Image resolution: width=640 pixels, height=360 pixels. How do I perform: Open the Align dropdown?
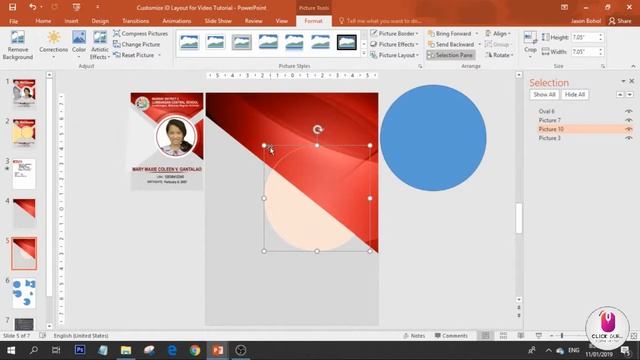[x=498, y=33]
